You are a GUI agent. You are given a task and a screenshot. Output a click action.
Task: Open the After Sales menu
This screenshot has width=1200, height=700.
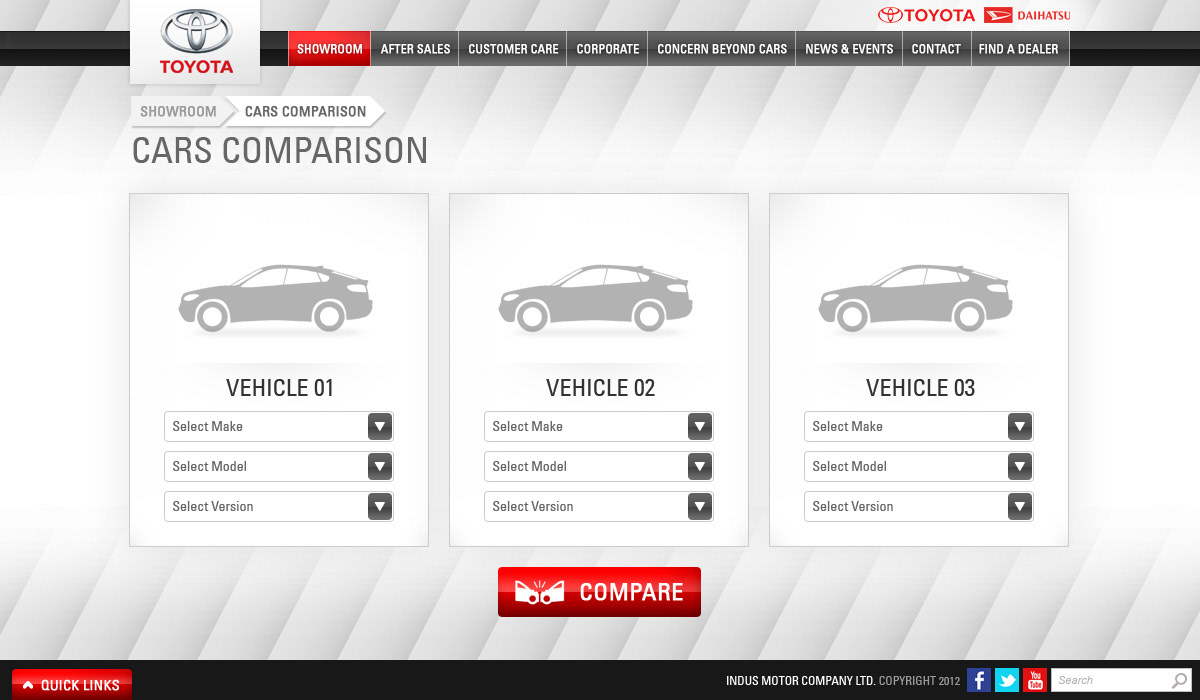[415, 49]
